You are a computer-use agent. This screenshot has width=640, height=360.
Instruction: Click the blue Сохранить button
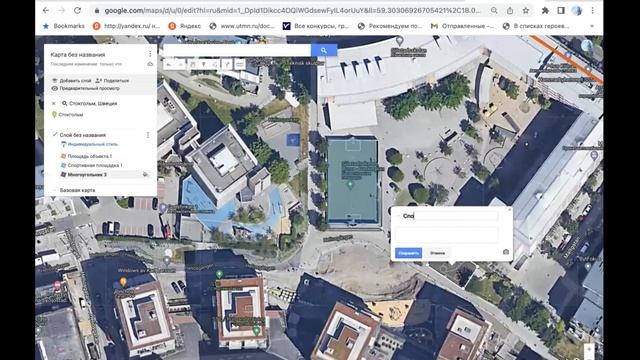pyautogui.click(x=409, y=253)
